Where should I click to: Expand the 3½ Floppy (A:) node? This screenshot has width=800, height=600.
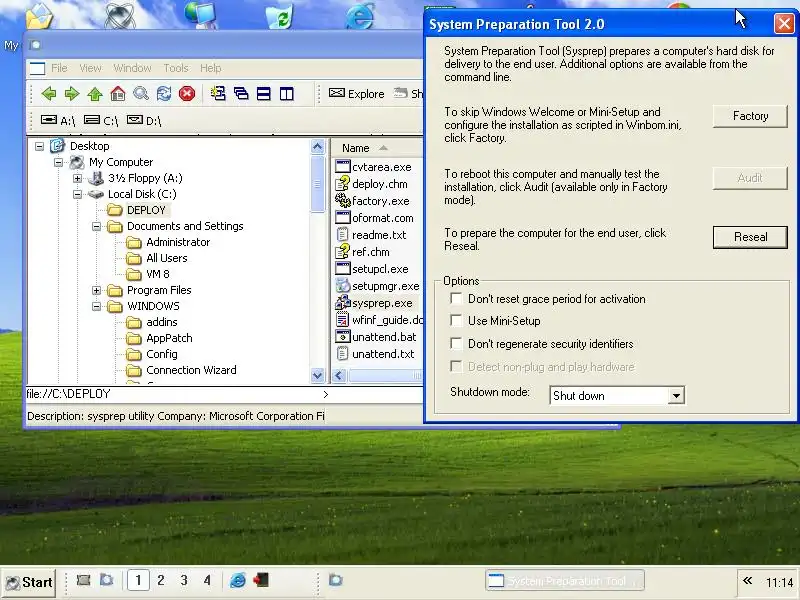point(78,178)
